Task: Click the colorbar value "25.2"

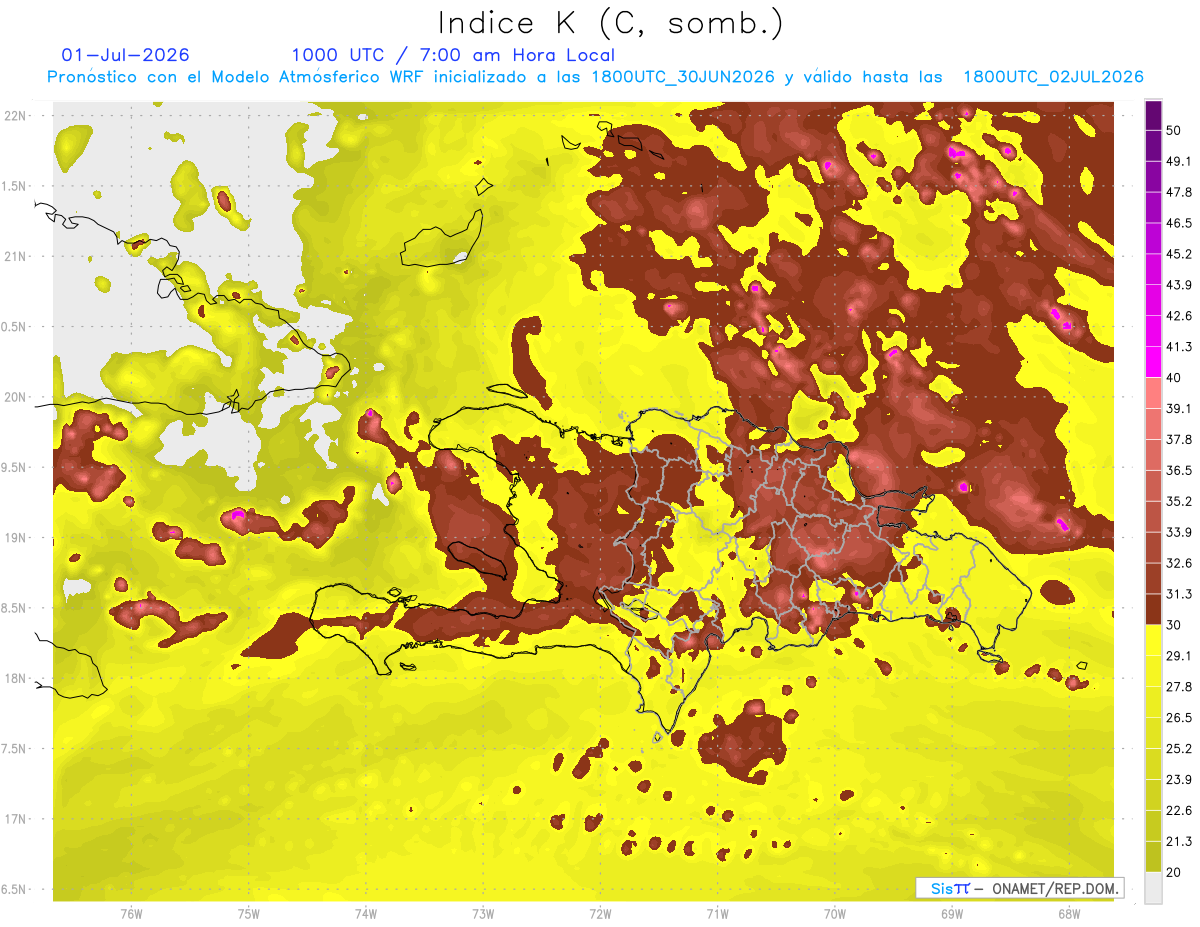Action: (1179, 748)
